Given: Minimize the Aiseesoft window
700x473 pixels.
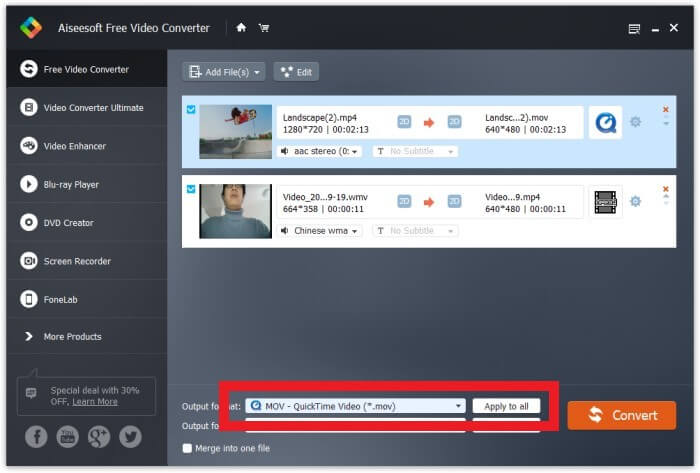Looking at the screenshot, I should (x=655, y=29).
